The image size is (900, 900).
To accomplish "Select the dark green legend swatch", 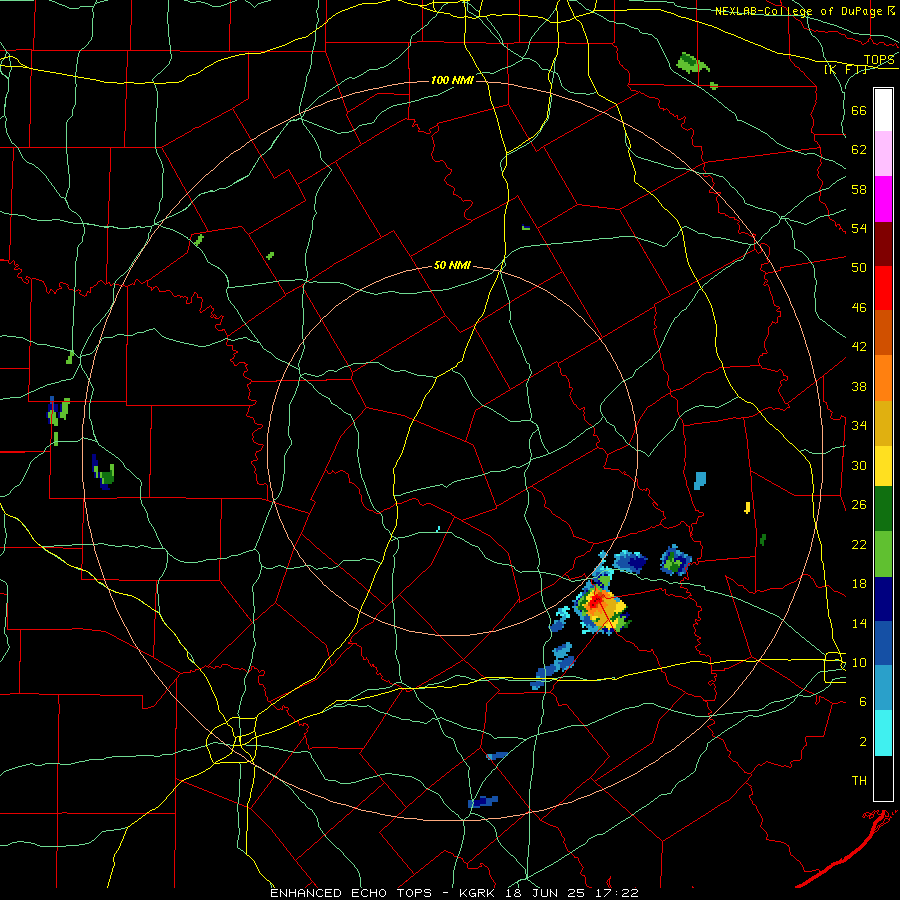I will pyautogui.click(x=883, y=509).
